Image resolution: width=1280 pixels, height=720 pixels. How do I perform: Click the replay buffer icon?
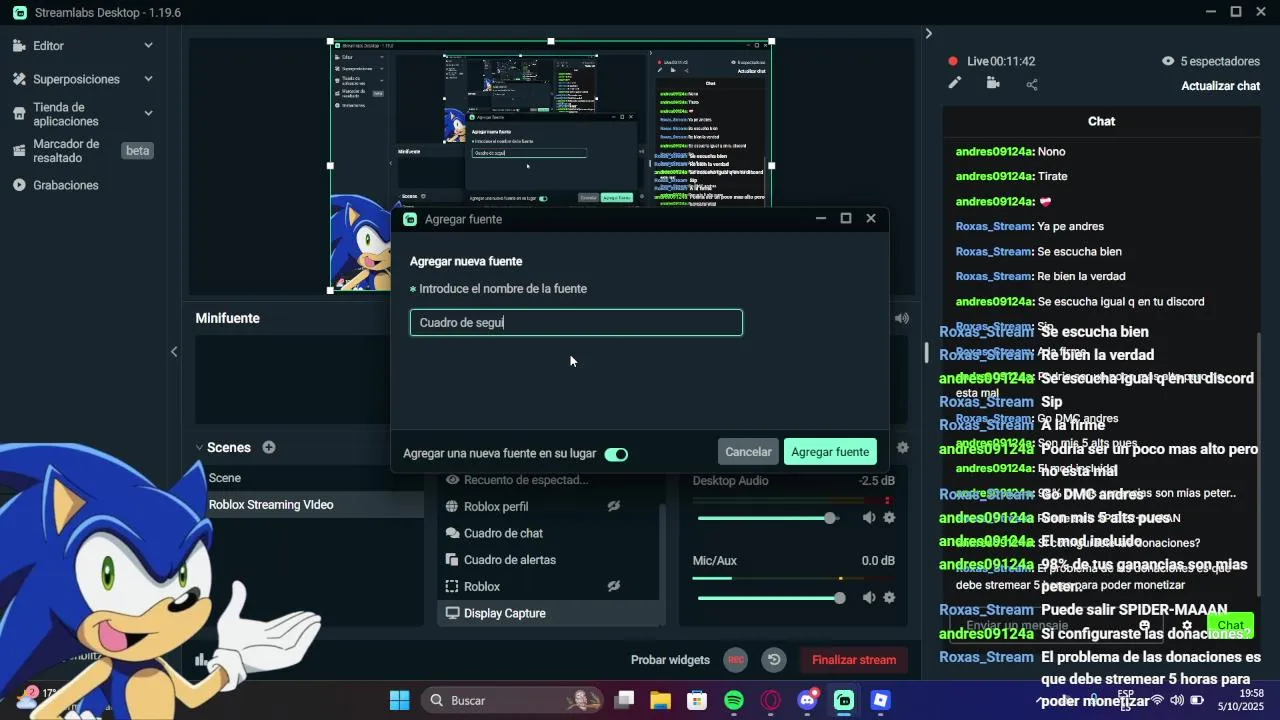(x=774, y=660)
